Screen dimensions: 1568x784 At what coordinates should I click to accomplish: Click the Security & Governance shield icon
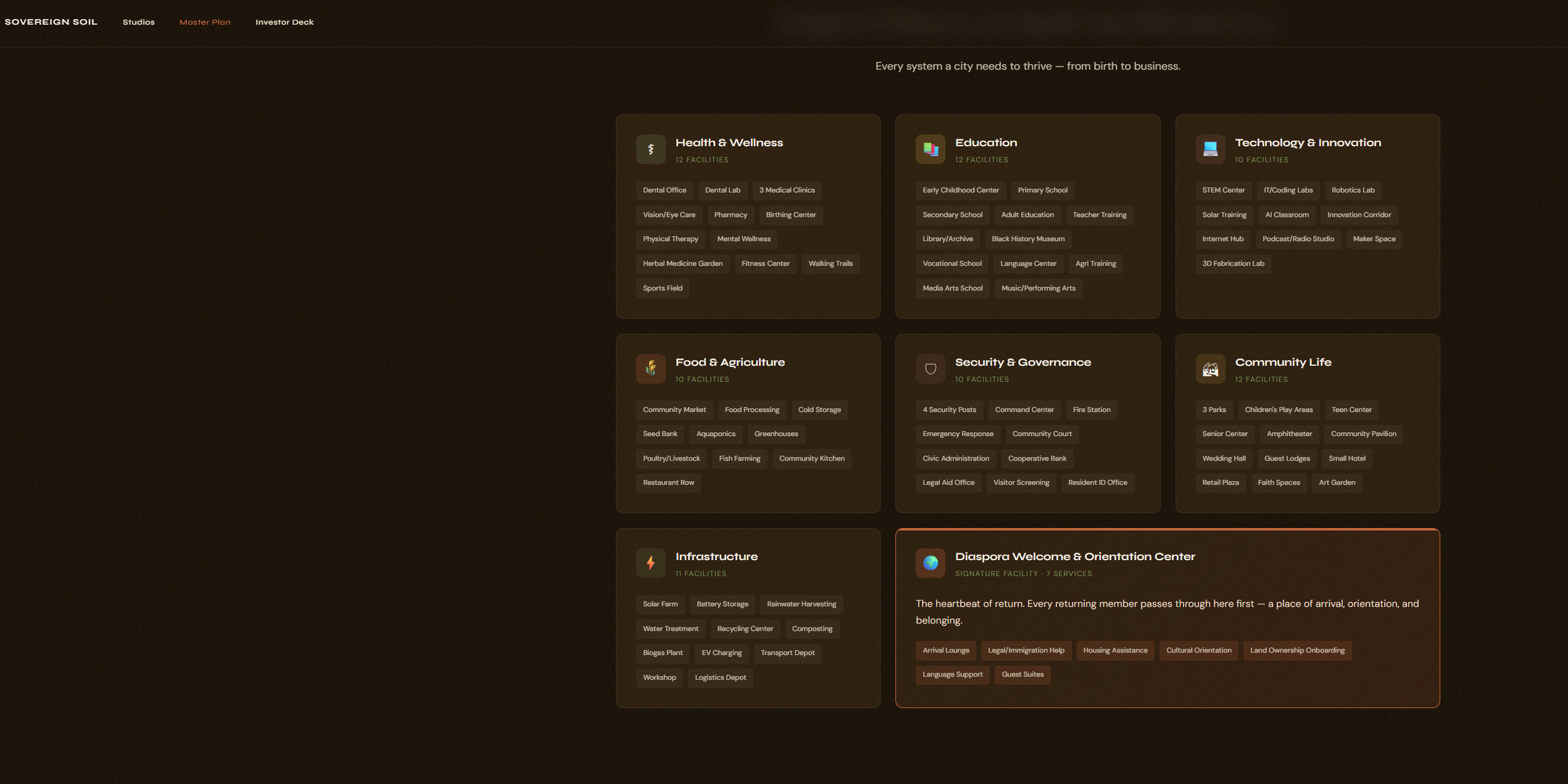pos(930,369)
